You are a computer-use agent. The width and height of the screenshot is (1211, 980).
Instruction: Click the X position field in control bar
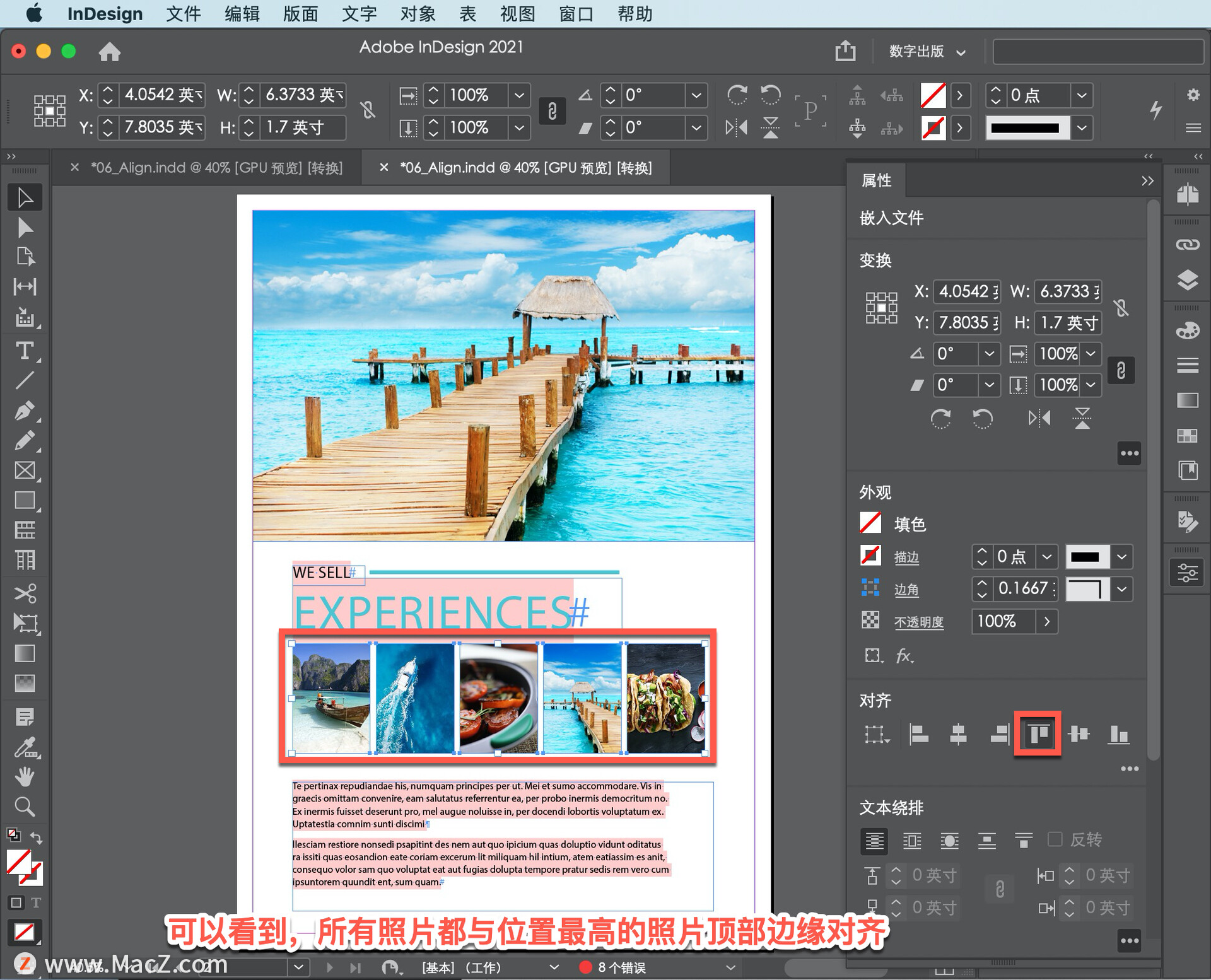coord(163,95)
